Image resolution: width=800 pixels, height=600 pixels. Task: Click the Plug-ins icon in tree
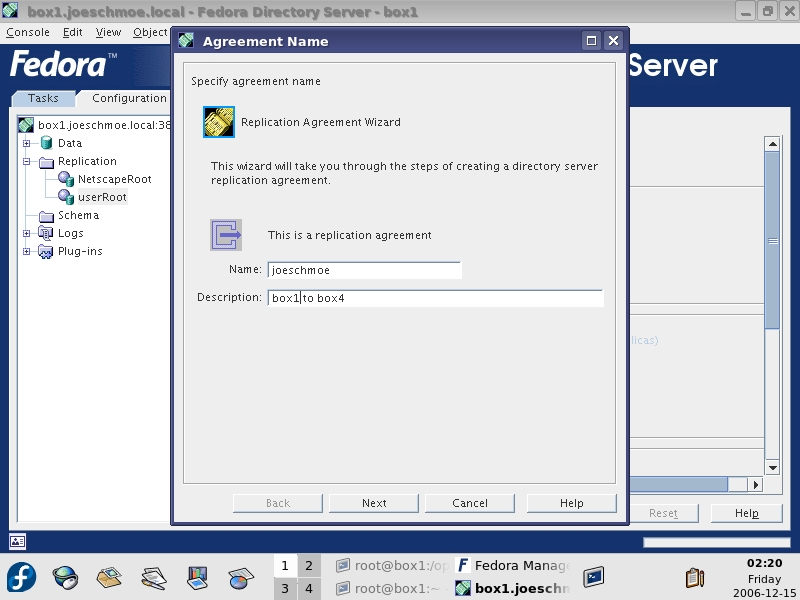tap(47, 251)
